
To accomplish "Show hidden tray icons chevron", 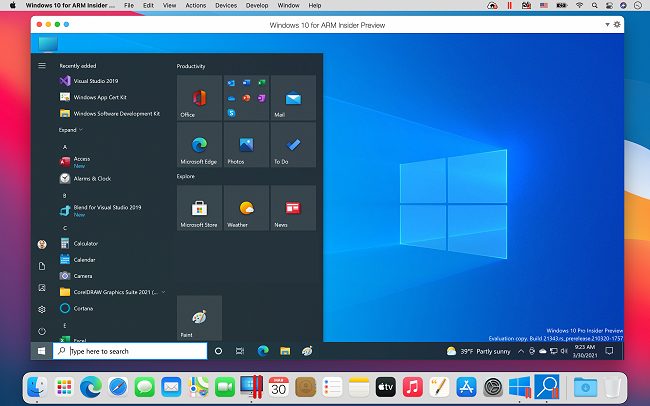I will tap(521, 351).
